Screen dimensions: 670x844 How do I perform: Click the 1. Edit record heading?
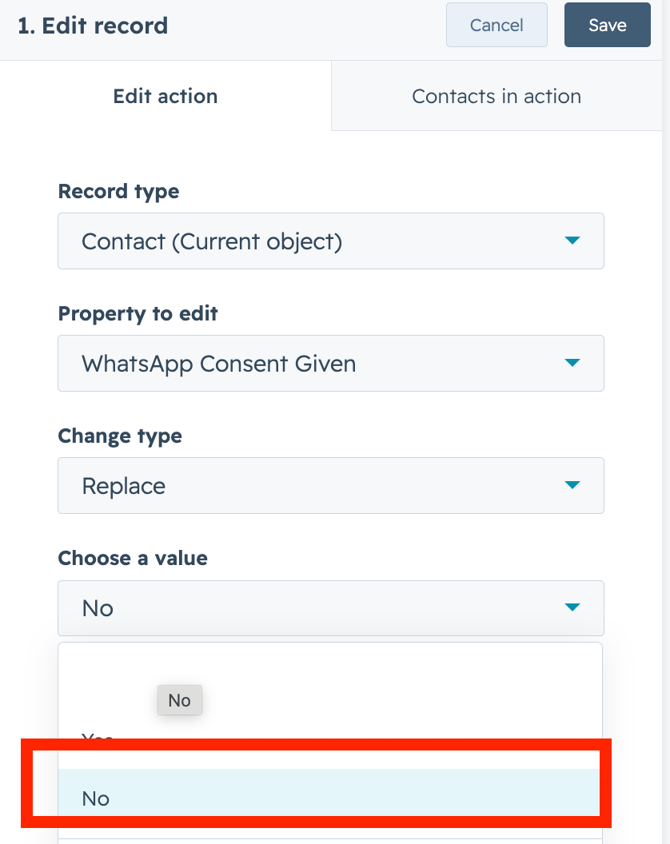92,26
